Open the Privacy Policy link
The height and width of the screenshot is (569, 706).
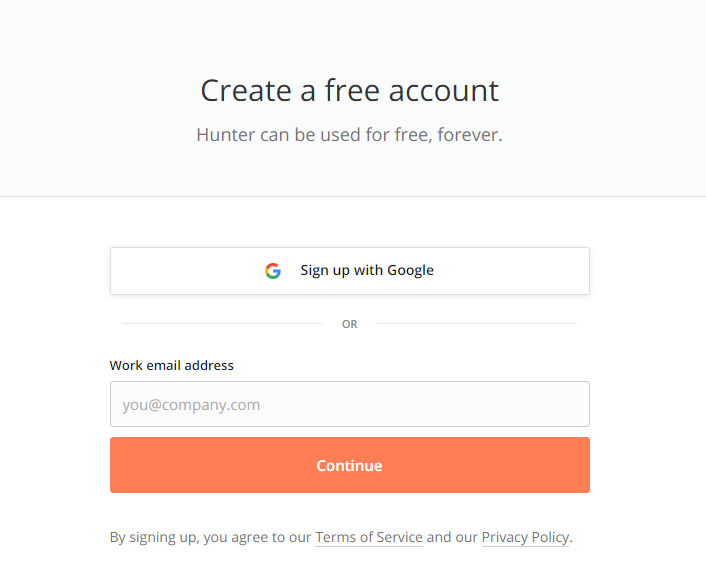pos(525,537)
